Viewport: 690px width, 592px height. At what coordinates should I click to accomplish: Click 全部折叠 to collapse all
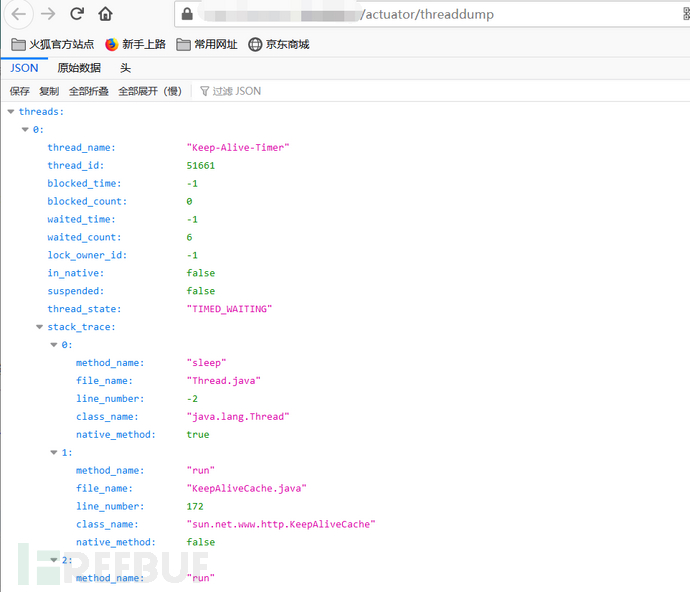click(x=88, y=91)
